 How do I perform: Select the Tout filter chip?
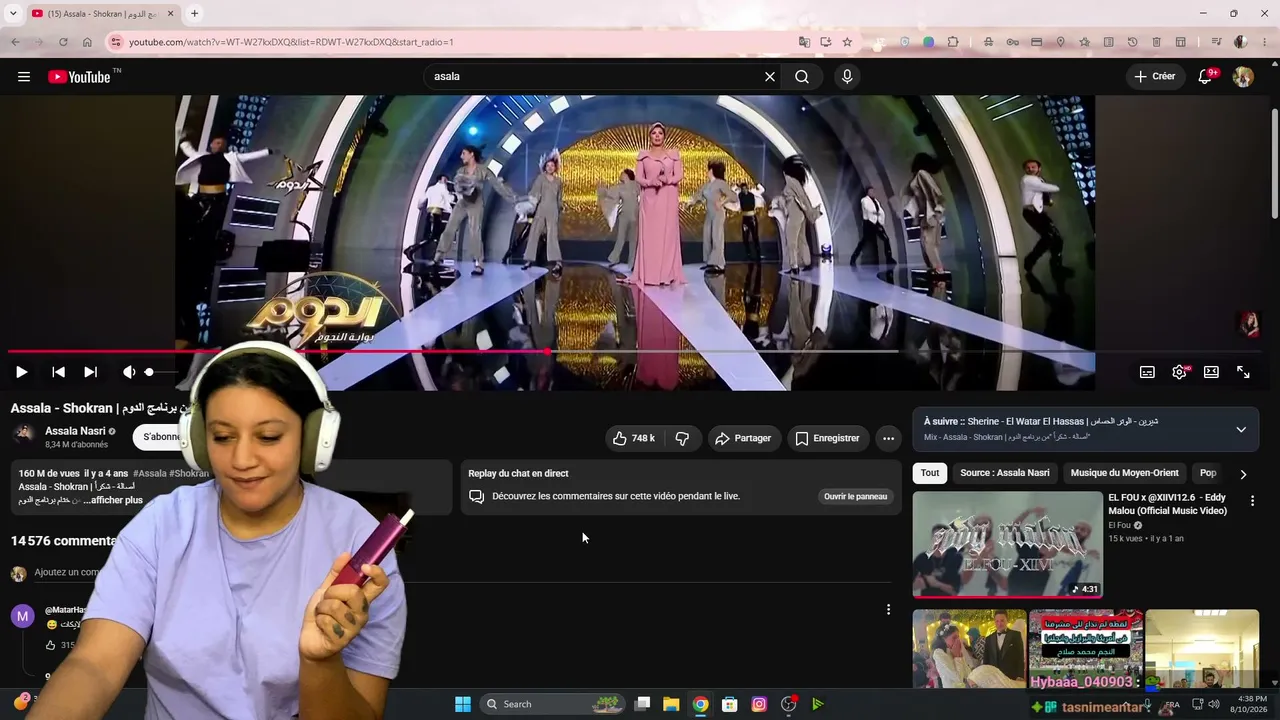930,473
